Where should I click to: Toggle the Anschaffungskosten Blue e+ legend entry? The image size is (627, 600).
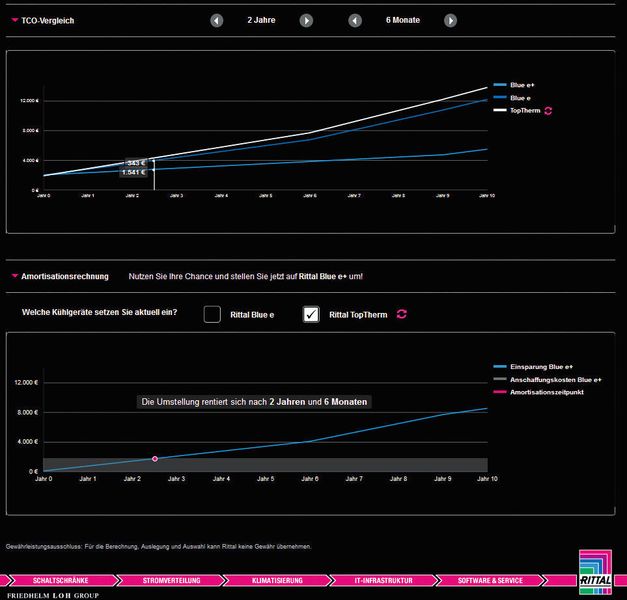pyautogui.click(x=547, y=380)
